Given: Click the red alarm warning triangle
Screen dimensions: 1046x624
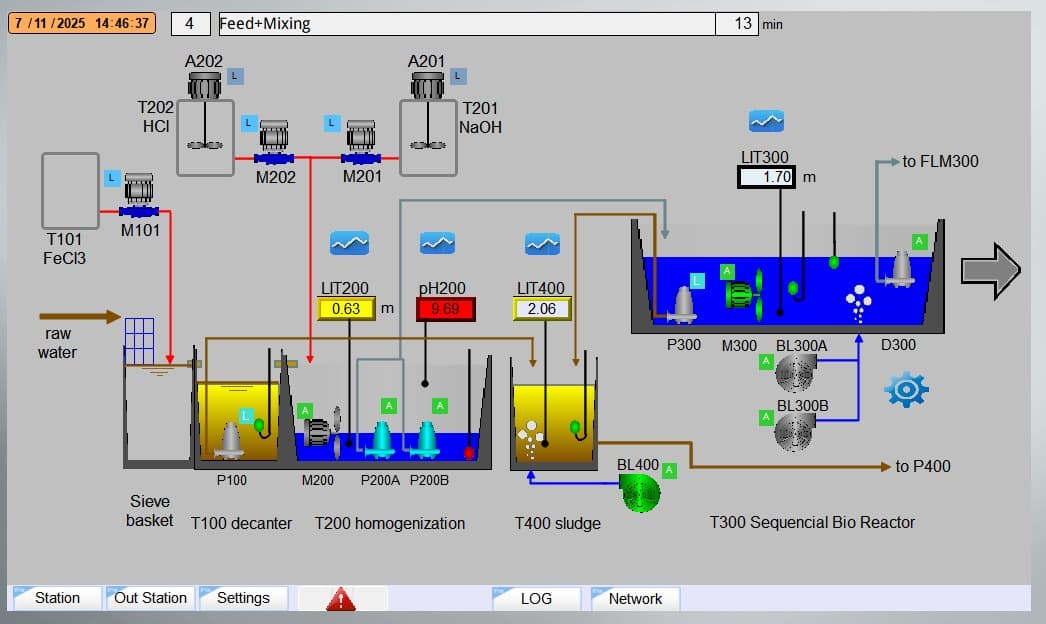Looking at the screenshot, I should [x=340, y=597].
